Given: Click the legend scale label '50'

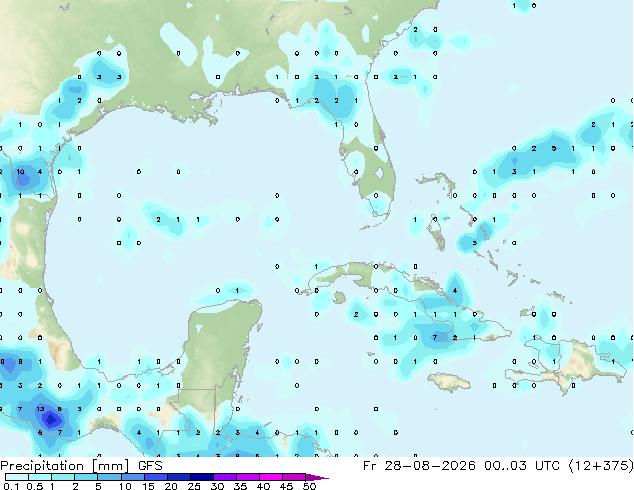Looking at the screenshot, I should 309,486.
